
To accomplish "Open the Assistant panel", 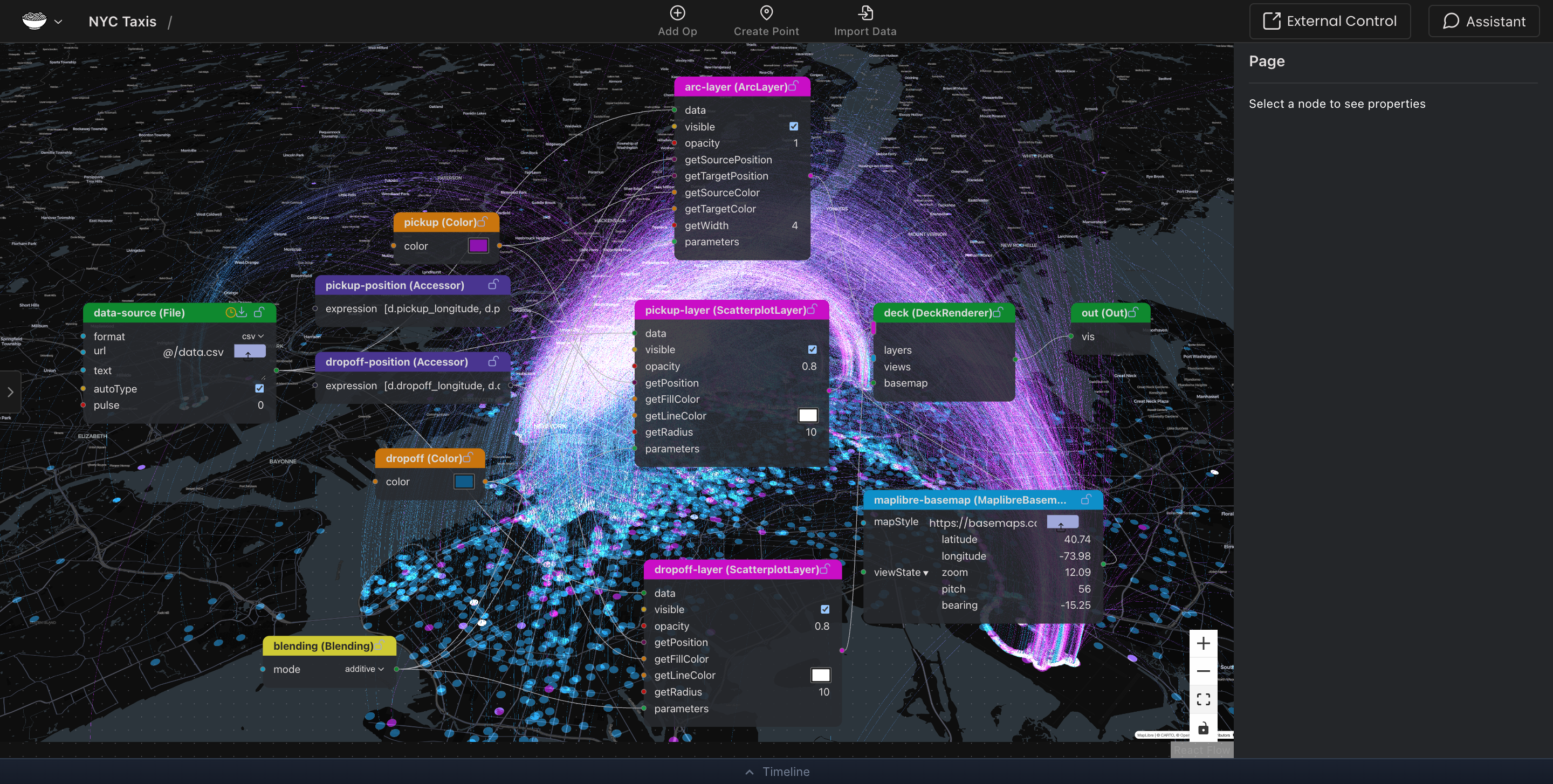I will pos(1483,21).
